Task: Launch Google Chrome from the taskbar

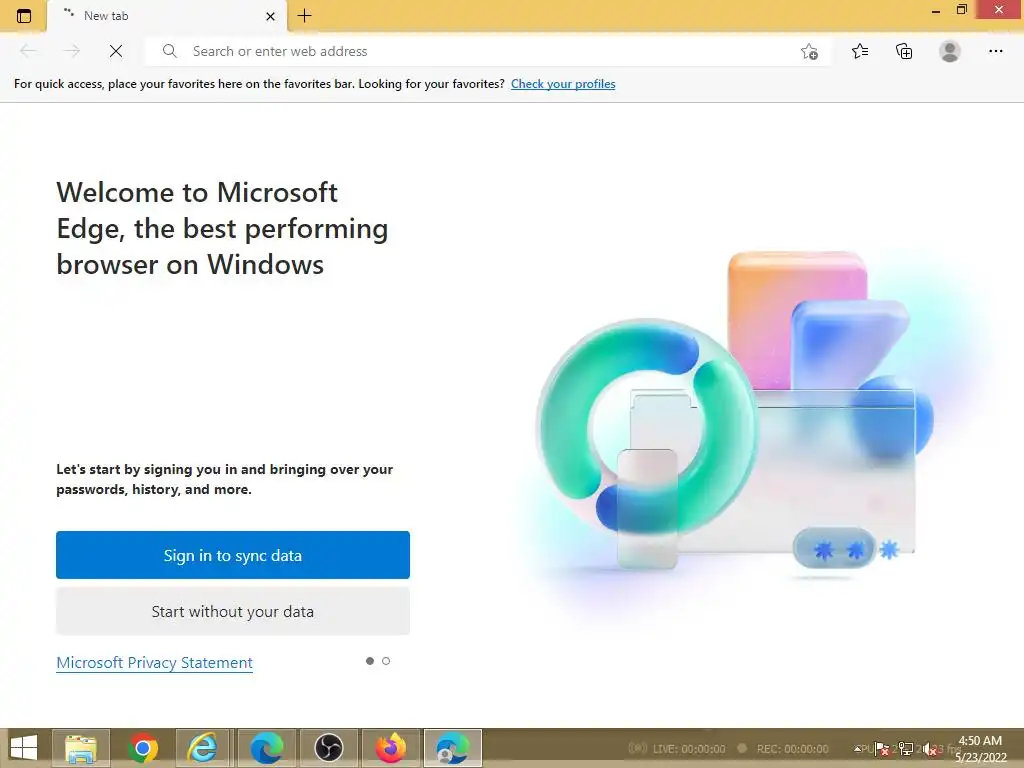Action: pos(143,748)
